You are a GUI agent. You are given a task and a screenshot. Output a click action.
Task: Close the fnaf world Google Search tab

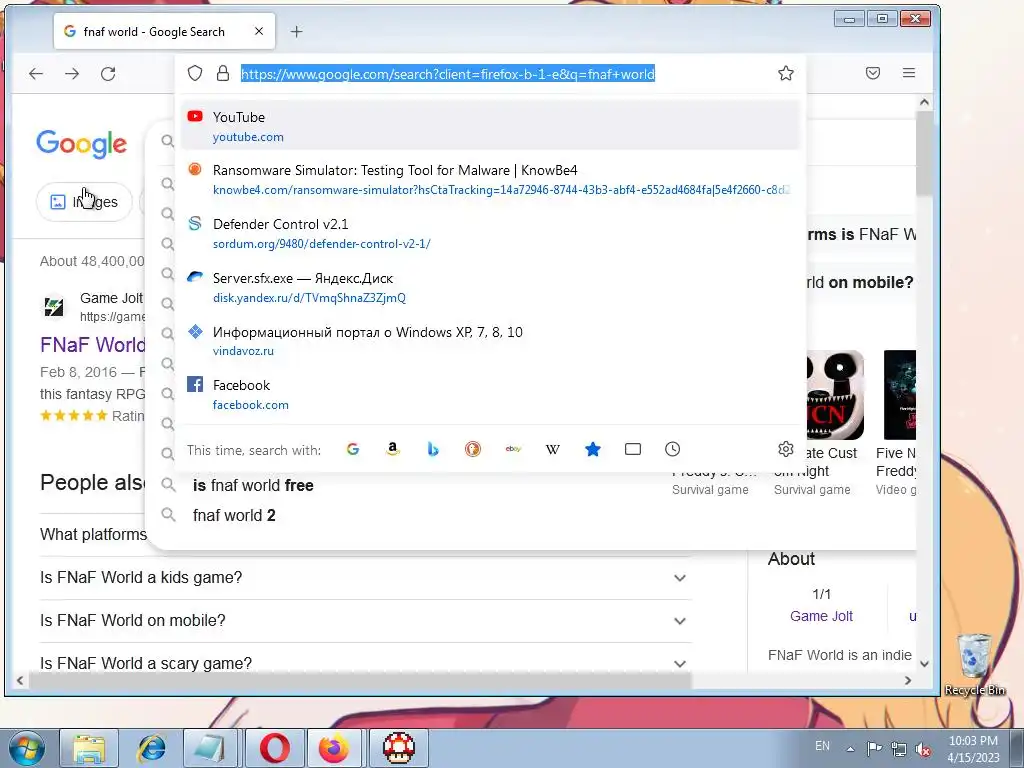[259, 31]
